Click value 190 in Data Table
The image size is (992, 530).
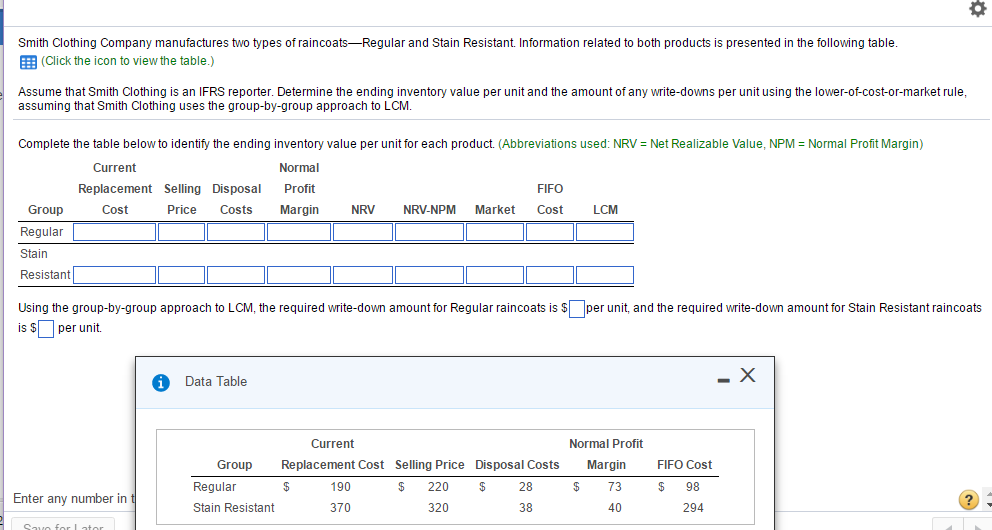[x=340, y=487]
